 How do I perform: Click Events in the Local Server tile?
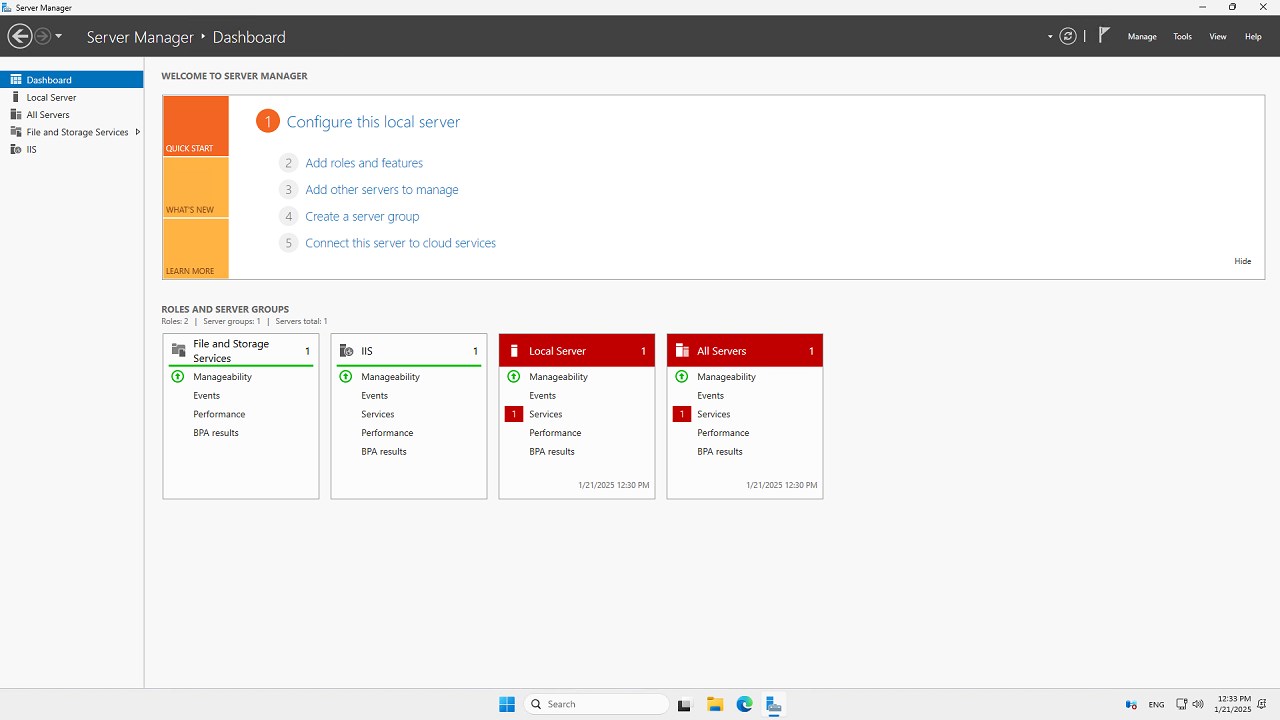(542, 396)
